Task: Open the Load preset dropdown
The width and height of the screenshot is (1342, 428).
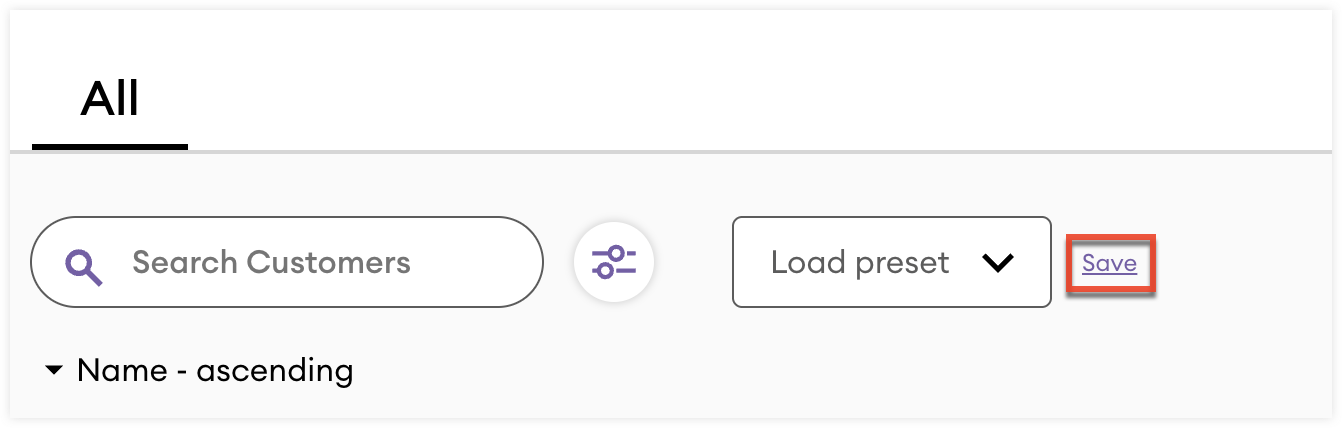Action: pos(891,262)
